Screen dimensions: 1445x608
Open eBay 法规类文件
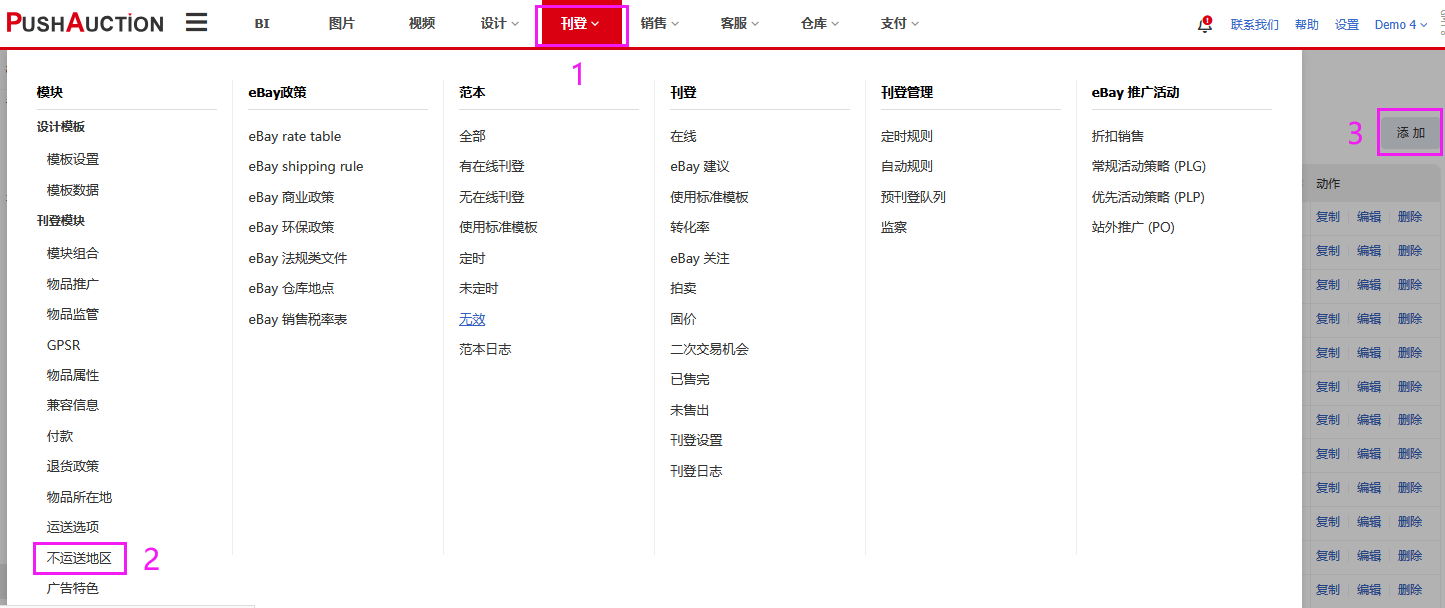(x=298, y=258)
